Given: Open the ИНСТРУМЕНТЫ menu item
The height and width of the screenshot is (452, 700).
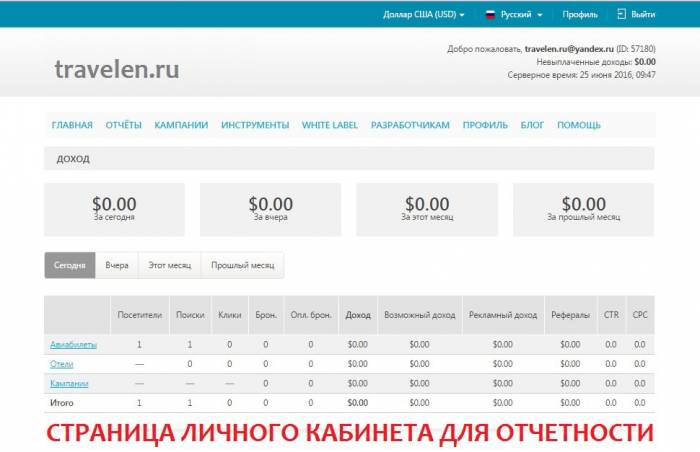Looking at the screenshot, I should (x=255, y=125).
